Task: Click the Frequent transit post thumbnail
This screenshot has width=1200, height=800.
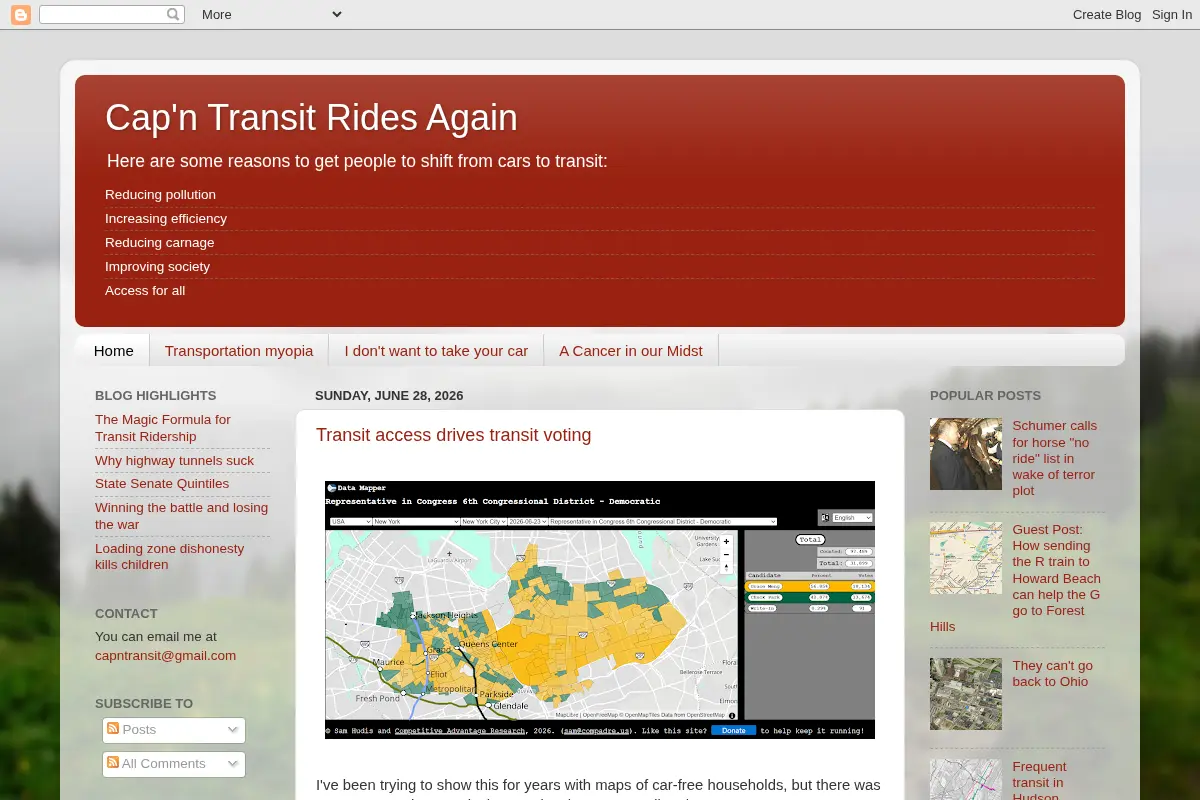Action: (966, 779)
